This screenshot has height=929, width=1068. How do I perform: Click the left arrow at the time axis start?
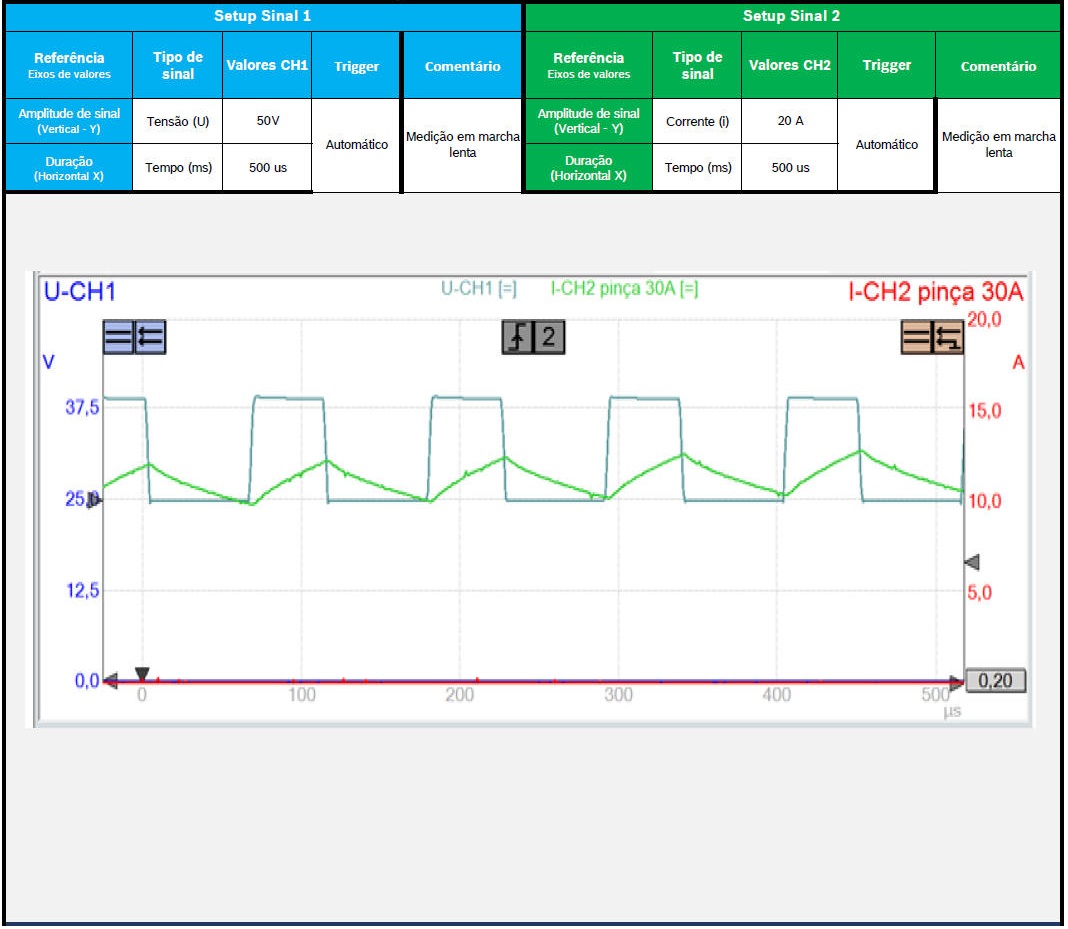coord(111,681)
